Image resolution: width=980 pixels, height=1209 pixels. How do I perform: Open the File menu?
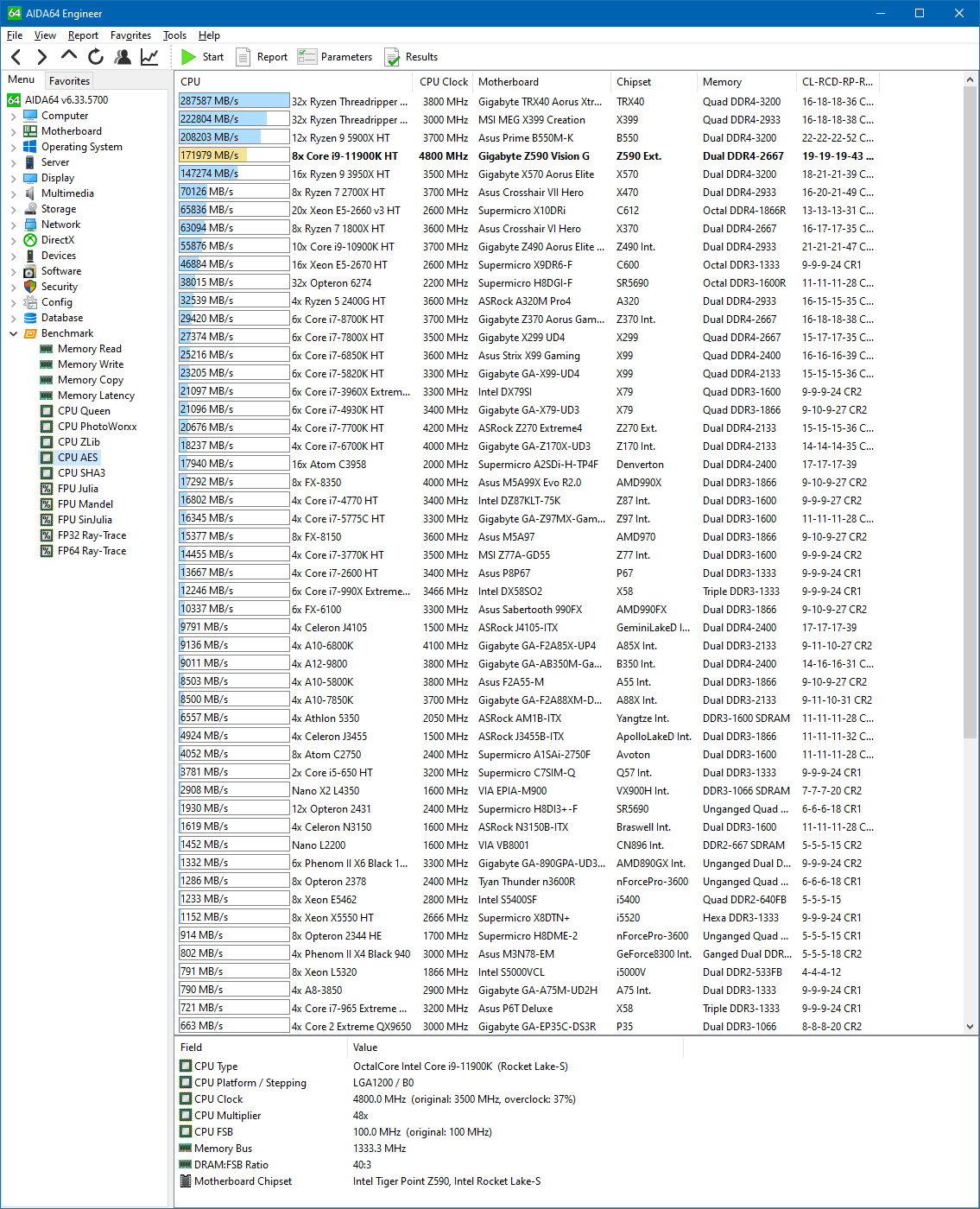pyautogui.click(x=15, y=35)
